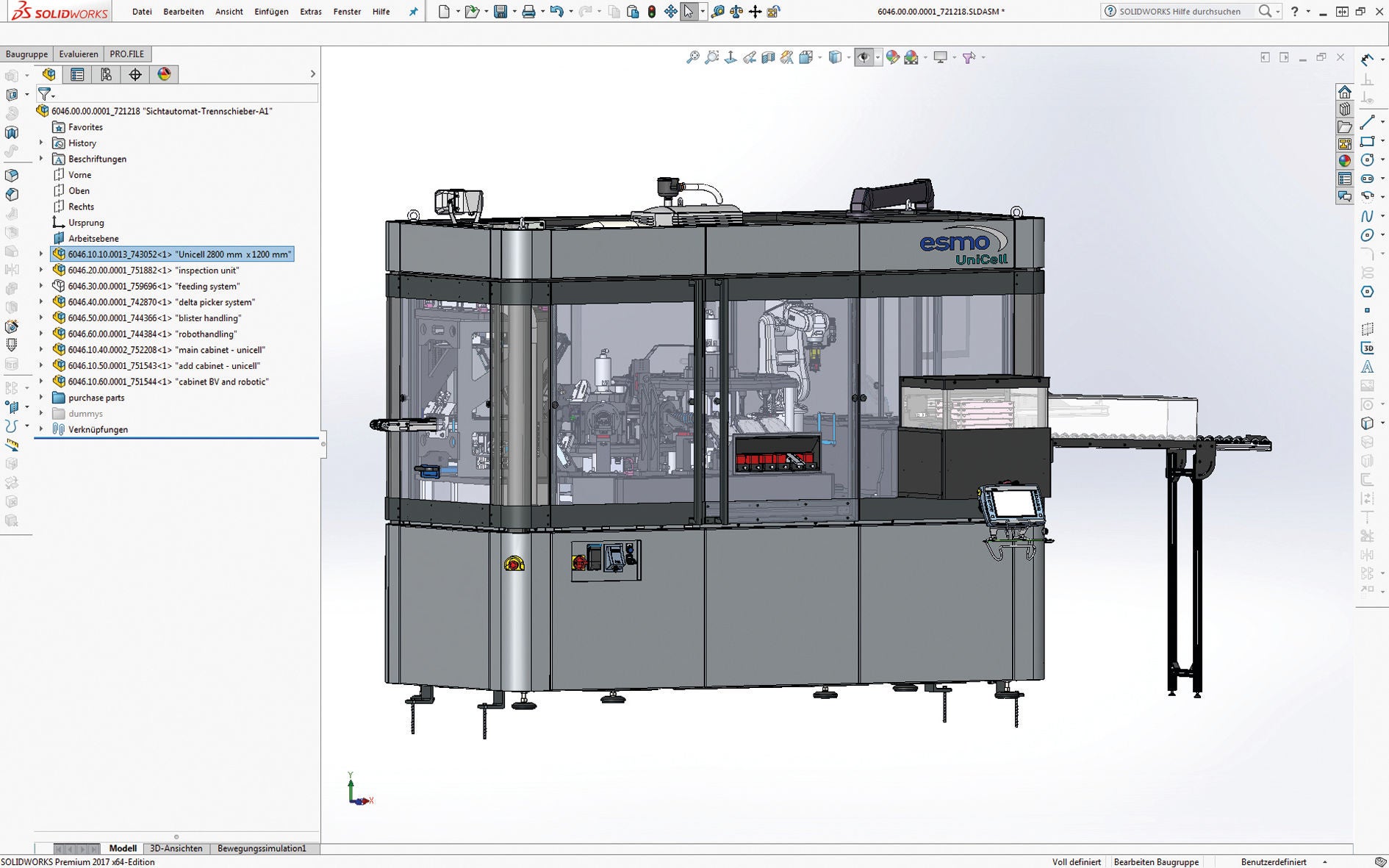Image resolution: width=1389 pixels, height=868 pixels.
Task: Click Bearbeiten Baugruppe in the status bar
Action: coord(1156,861)
